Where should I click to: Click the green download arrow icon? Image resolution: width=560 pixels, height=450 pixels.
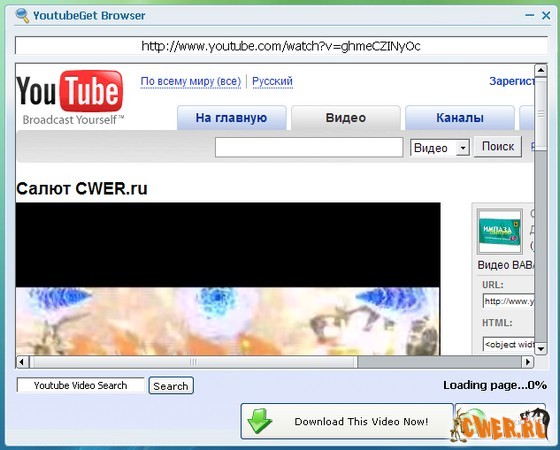(x=260, y=421)
